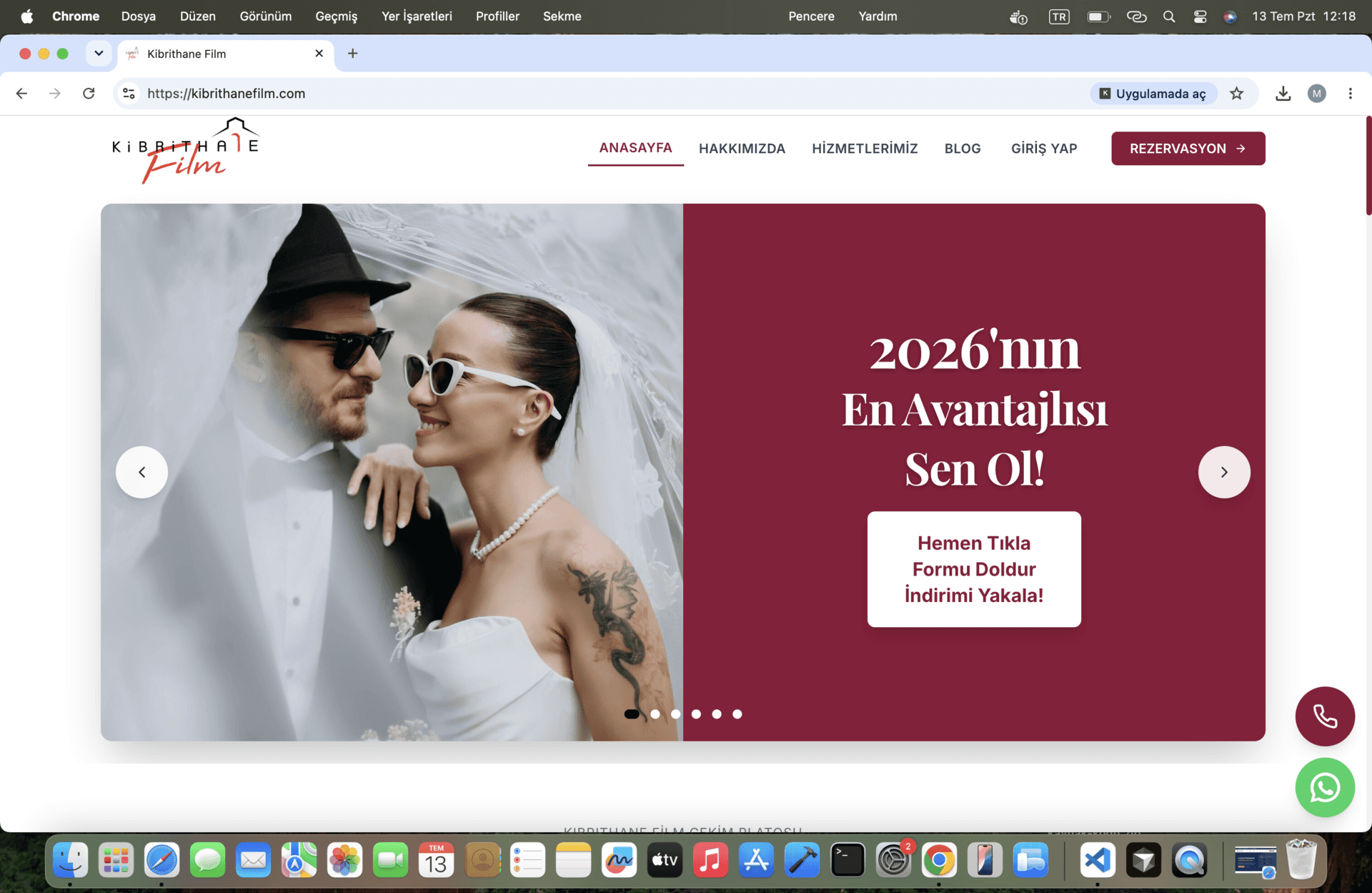1372x893 pixels.
Task: Close the Kibrithane Film tab
Action: pyautogui.click(x=319, y=54)
